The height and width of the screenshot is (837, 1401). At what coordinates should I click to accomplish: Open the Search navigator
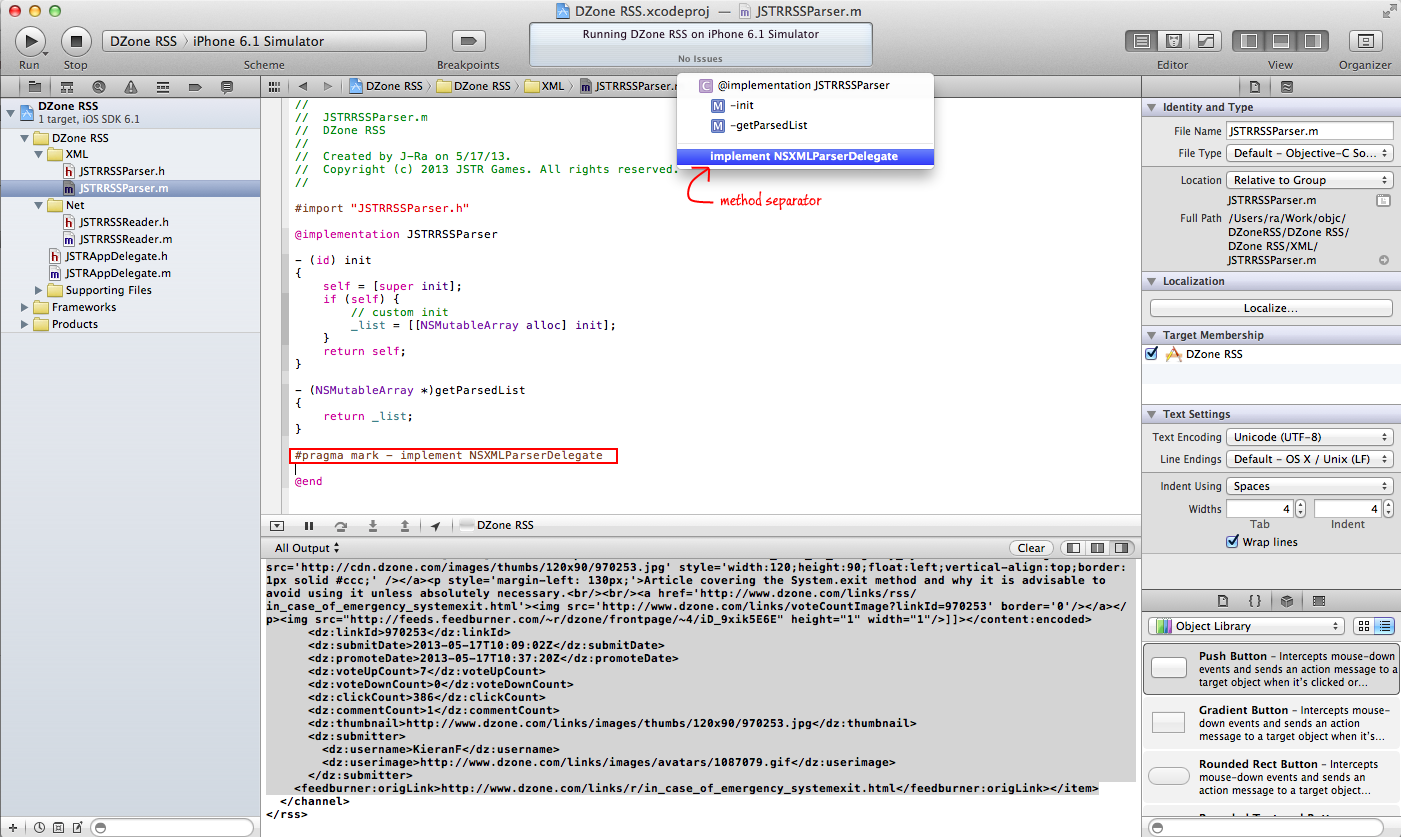(99, 87)
